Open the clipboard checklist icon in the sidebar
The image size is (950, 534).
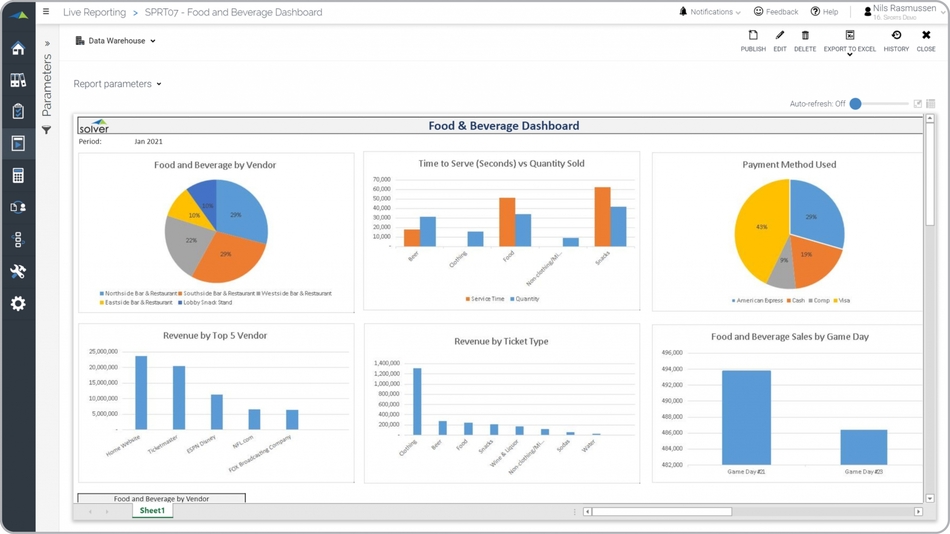tap(18, 112)
